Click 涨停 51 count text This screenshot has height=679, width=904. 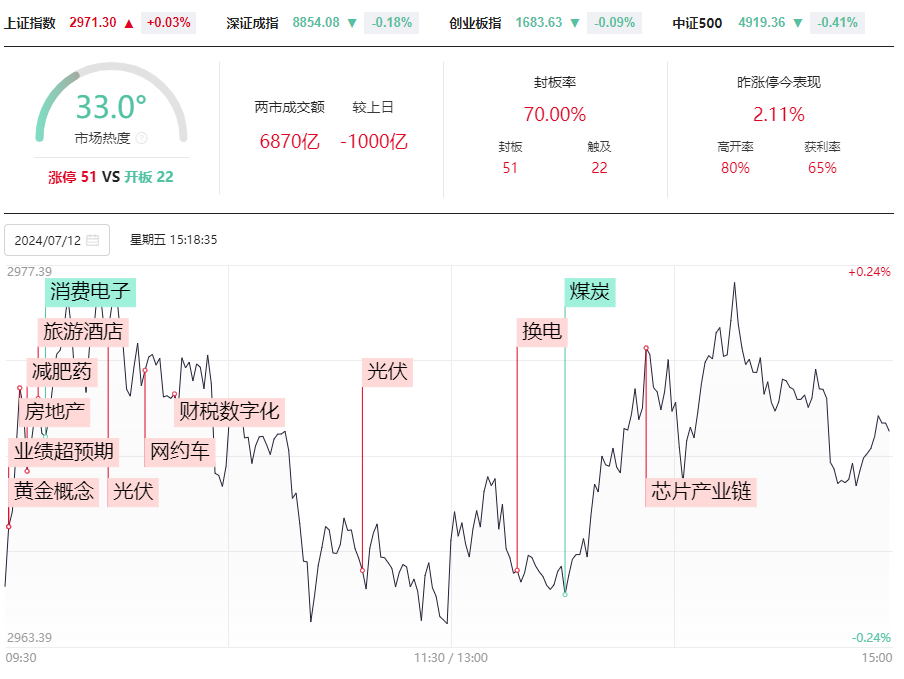pos(72,177)
